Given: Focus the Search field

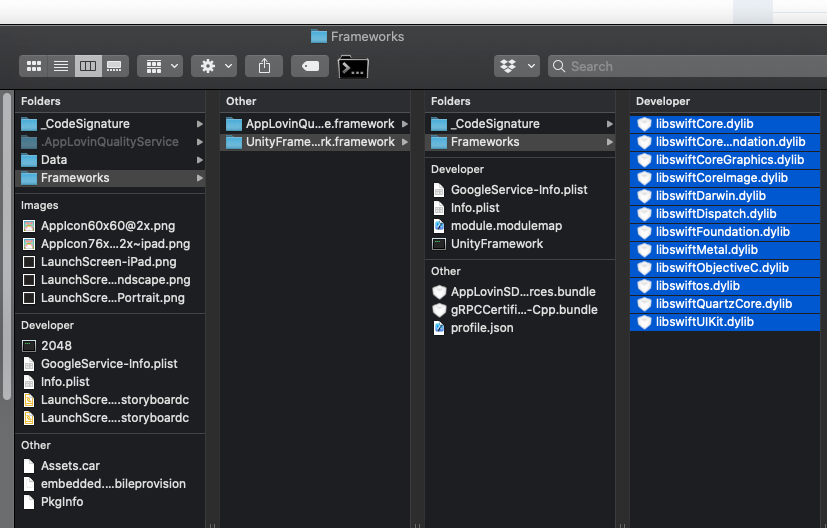Looking at the screenshot, I should 687,66.
